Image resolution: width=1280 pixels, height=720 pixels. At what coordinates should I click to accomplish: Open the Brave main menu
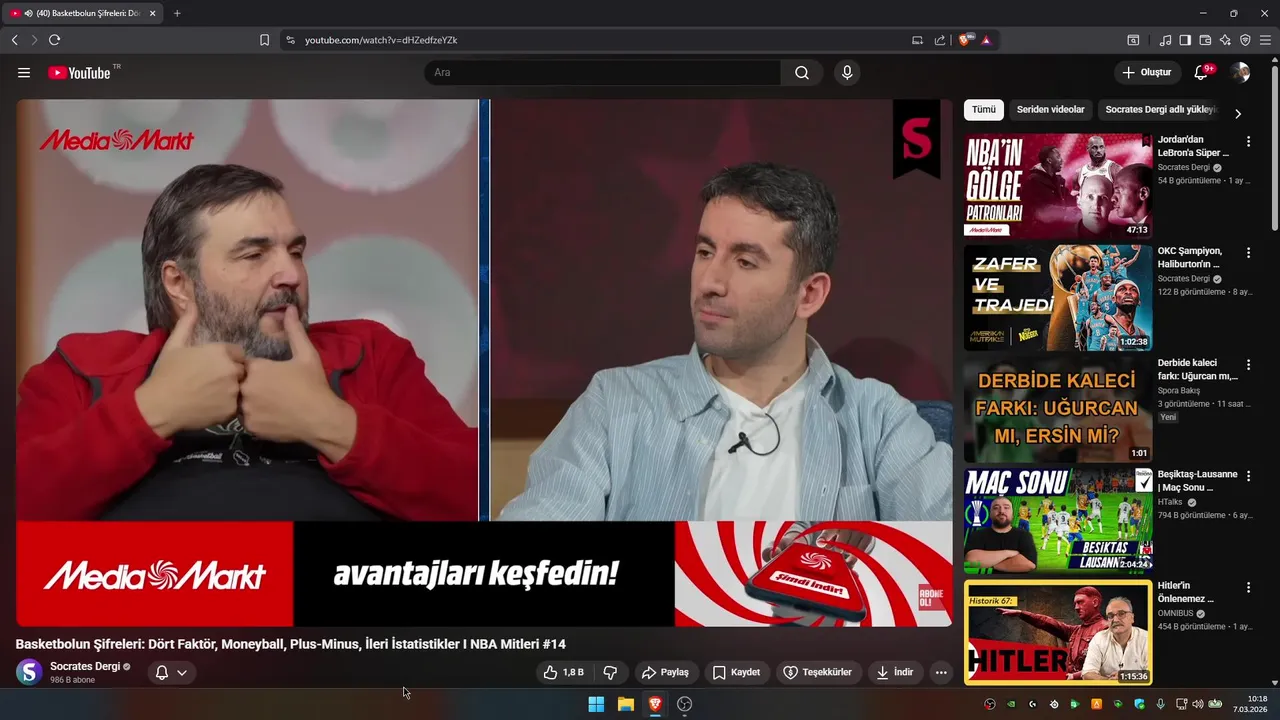[1265, 40]
